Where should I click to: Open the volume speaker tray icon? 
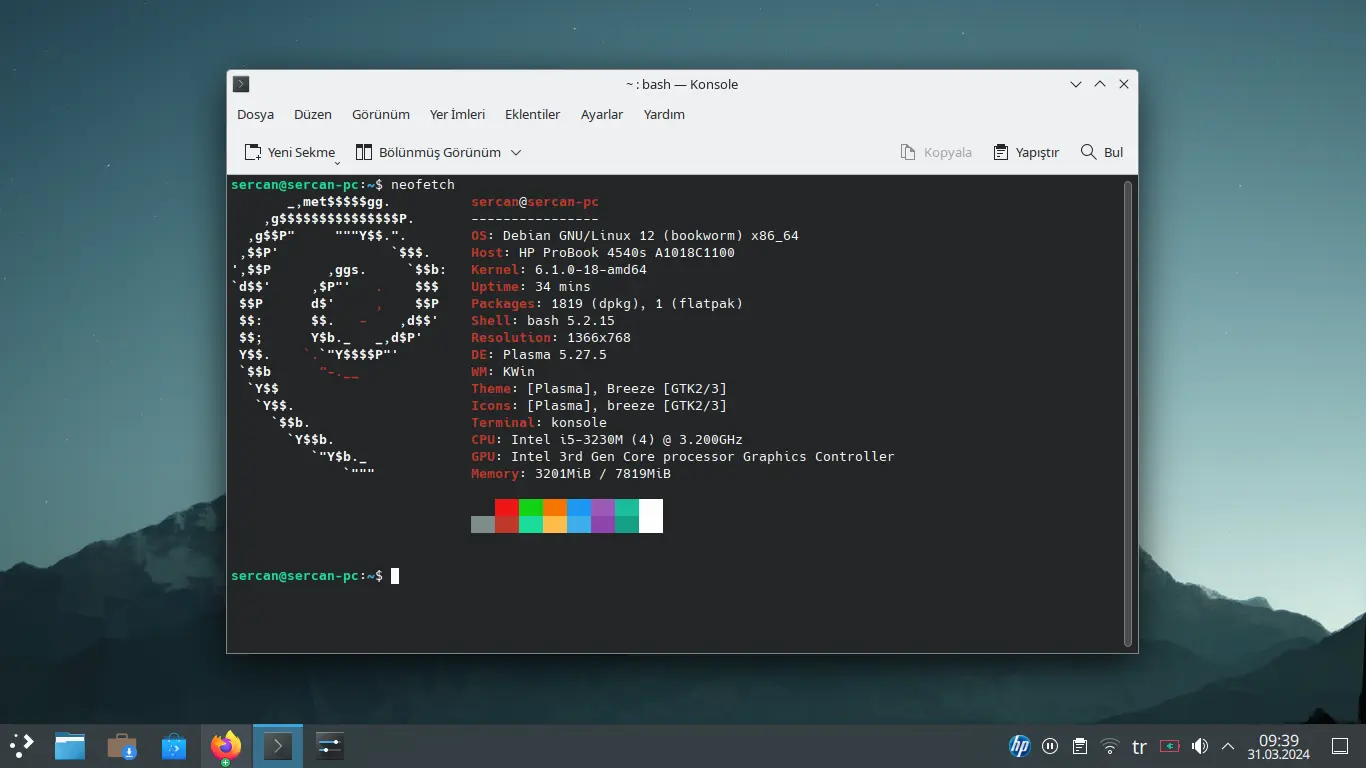click(1200, 746)
